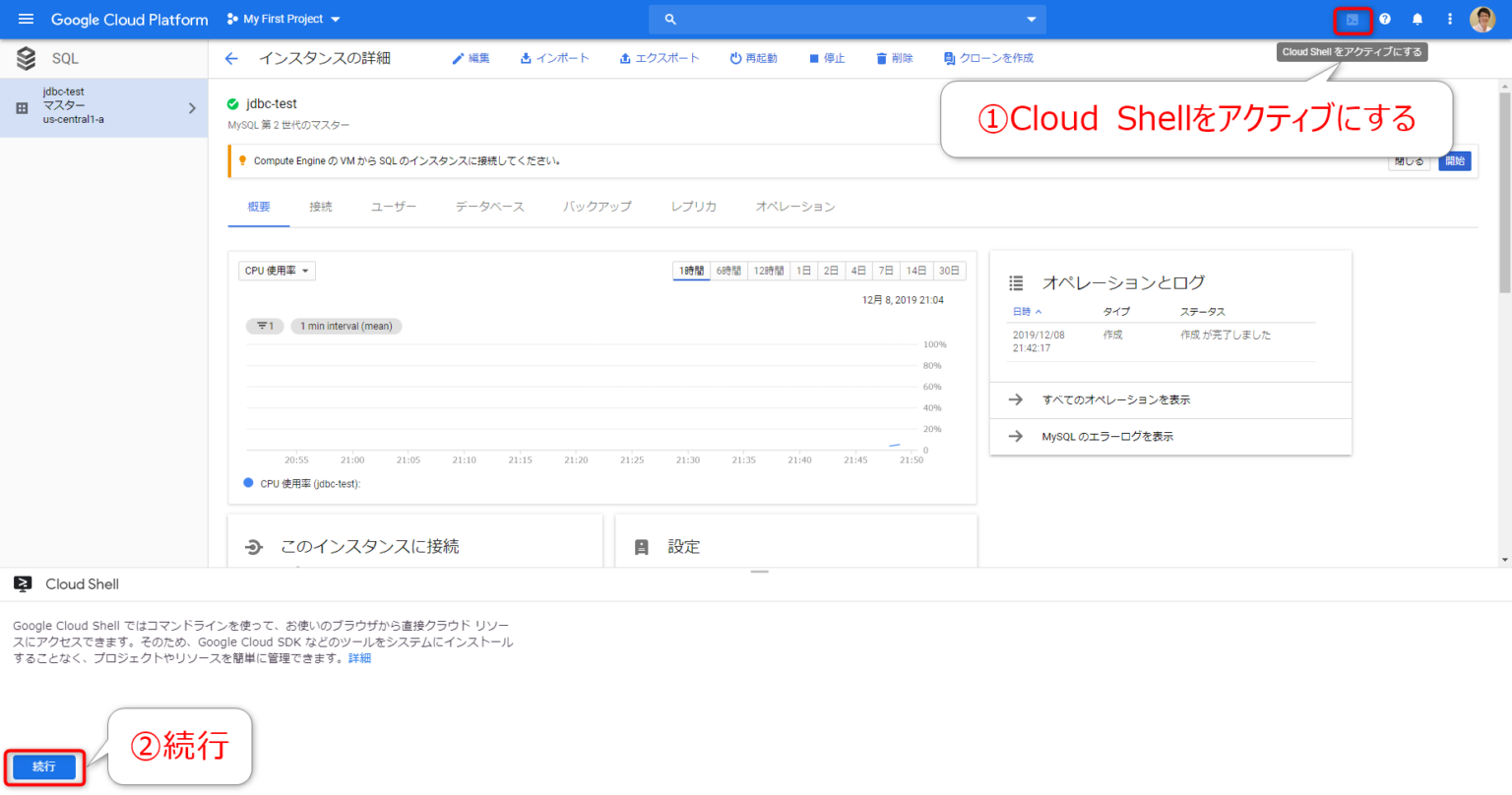The height and width of the screenshot is (795, 1512).
Task: Activate Cloud Shell from top bar
Action: (x=1353, y=20)
